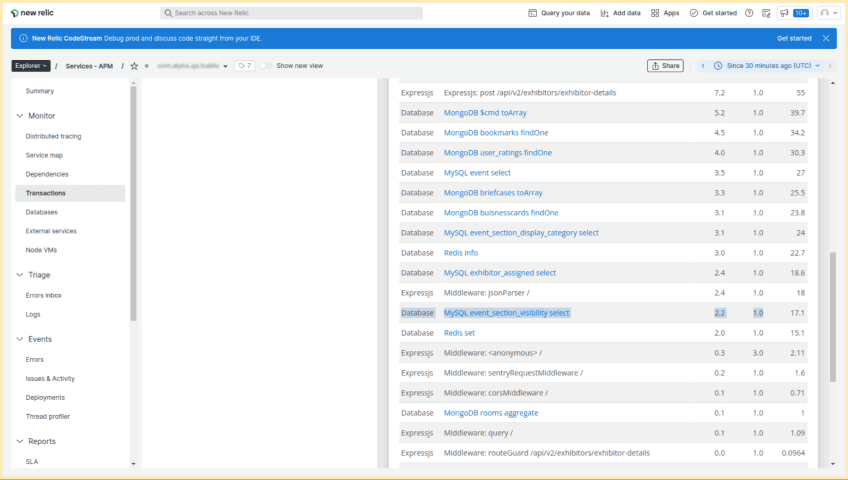Click the New Relic logo
848x480 pixels.
click(x=32, y=12)
